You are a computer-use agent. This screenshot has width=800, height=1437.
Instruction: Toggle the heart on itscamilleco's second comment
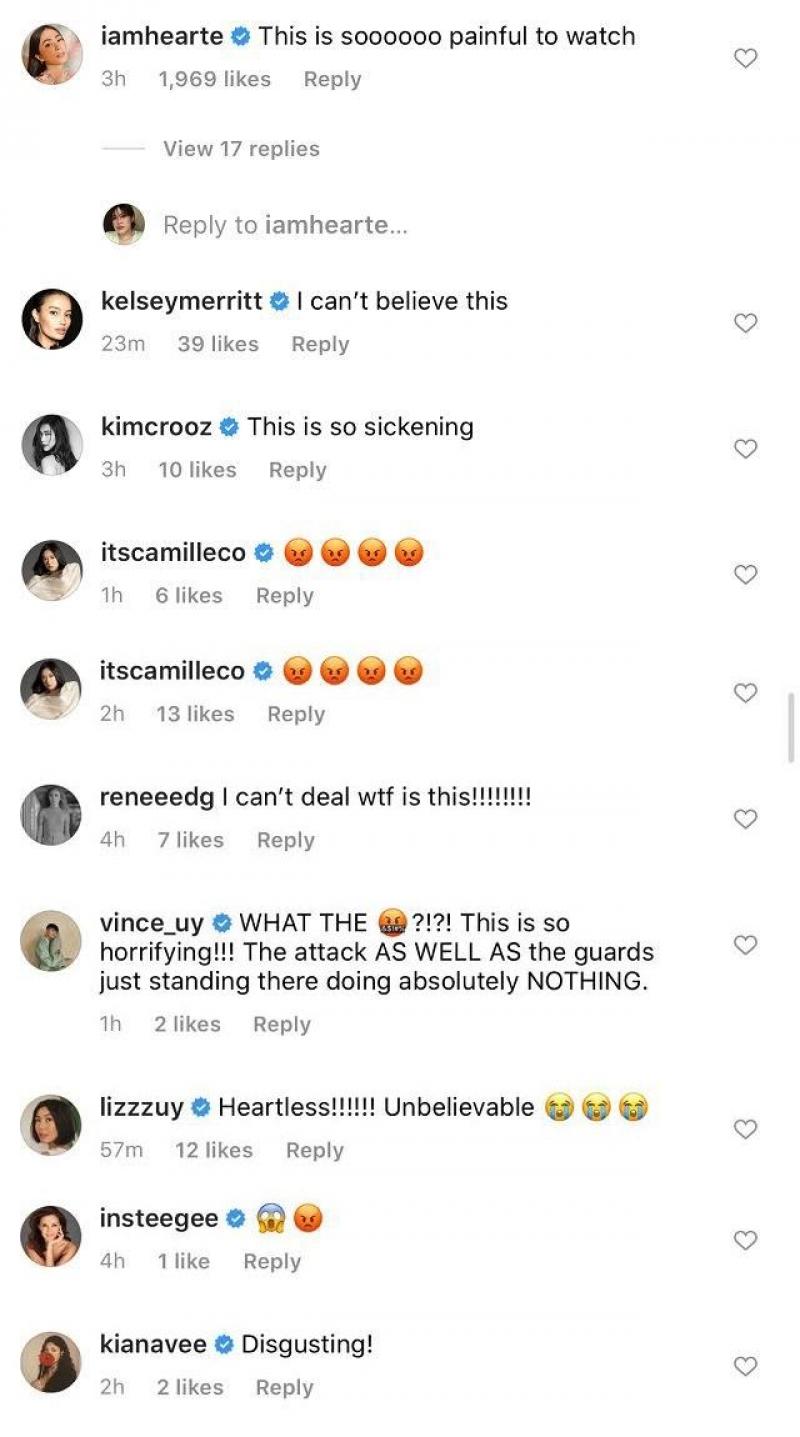click(x=745, y=692)
